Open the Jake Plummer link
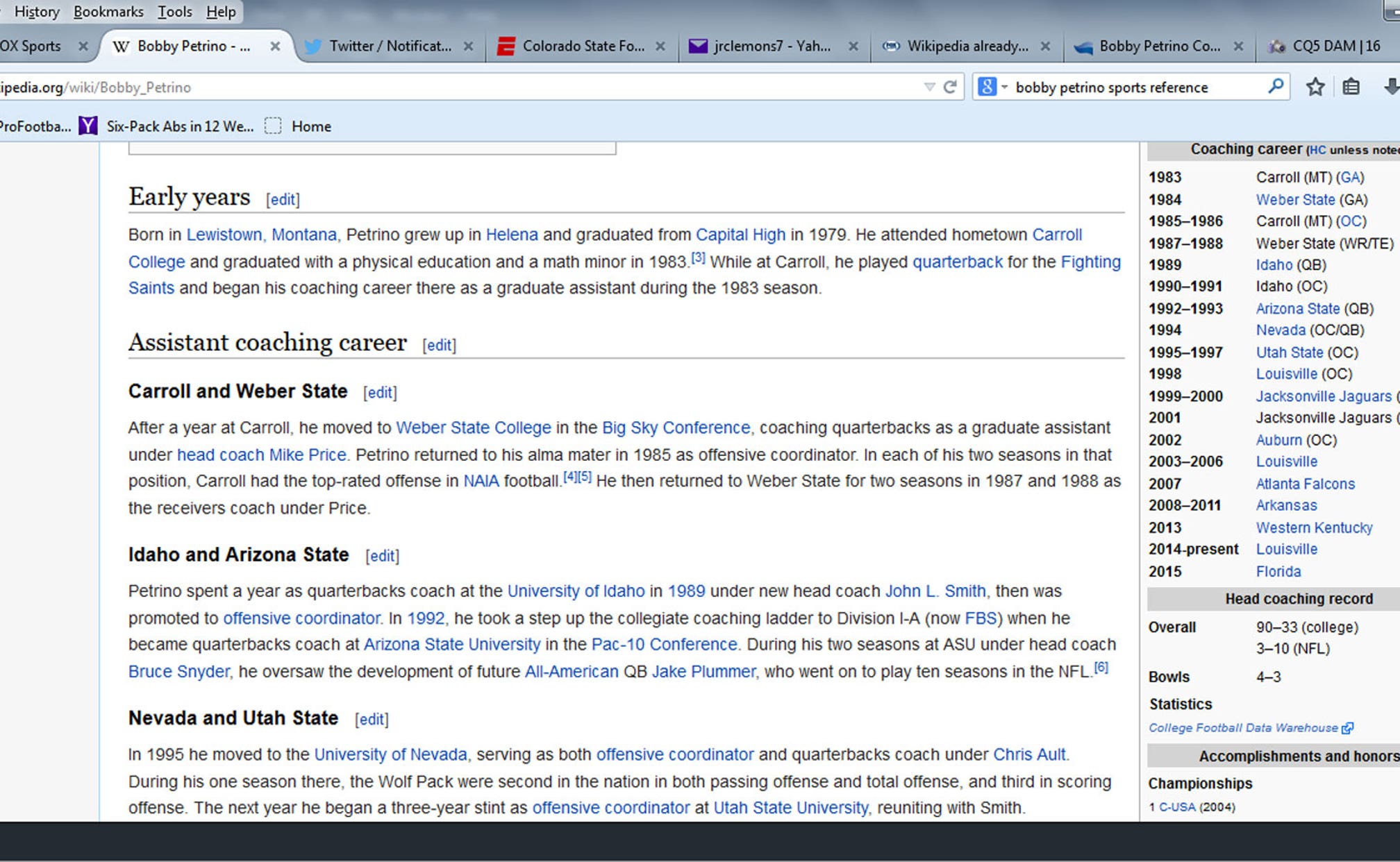The image size is (1400, 862). (703, 672)
